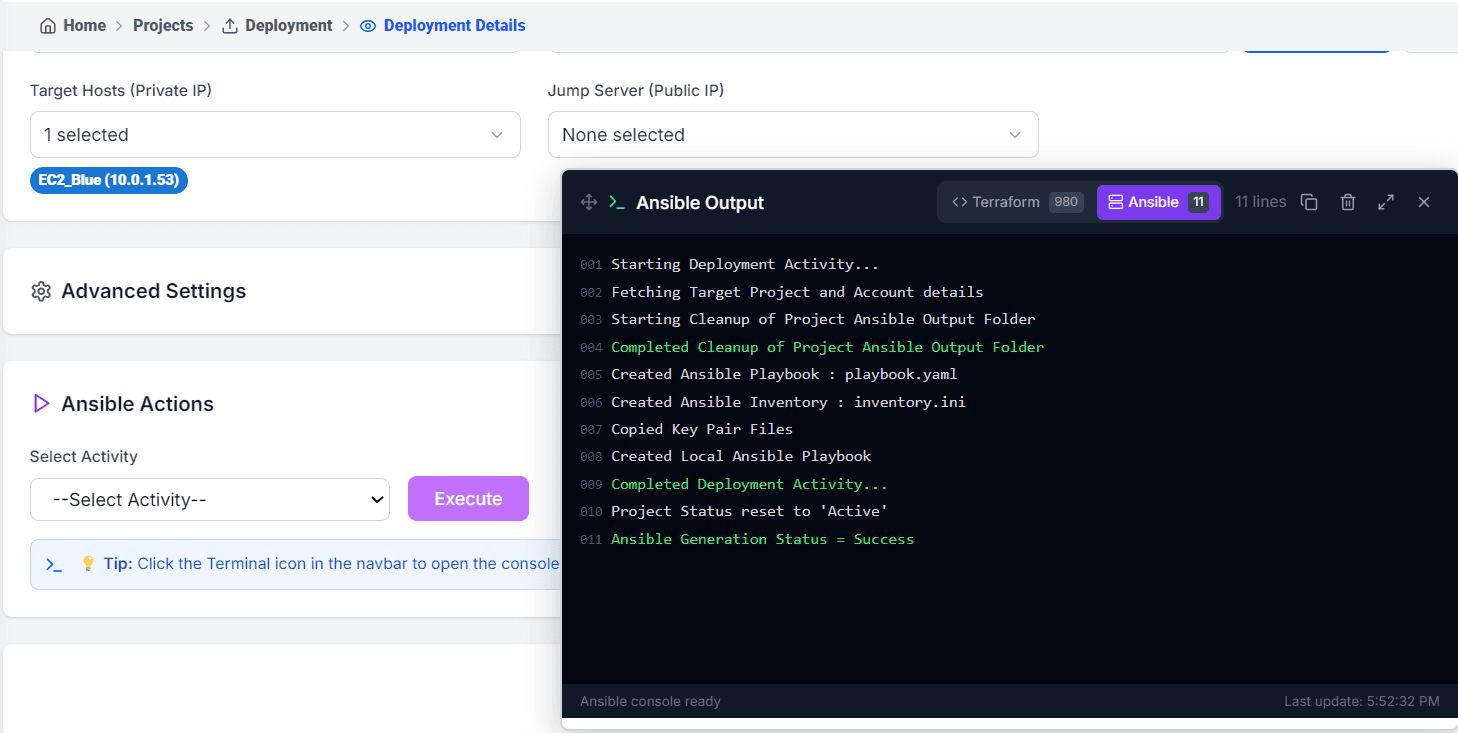
Task: Click the 11 lines count indicator
Action: coord(1260,201)
